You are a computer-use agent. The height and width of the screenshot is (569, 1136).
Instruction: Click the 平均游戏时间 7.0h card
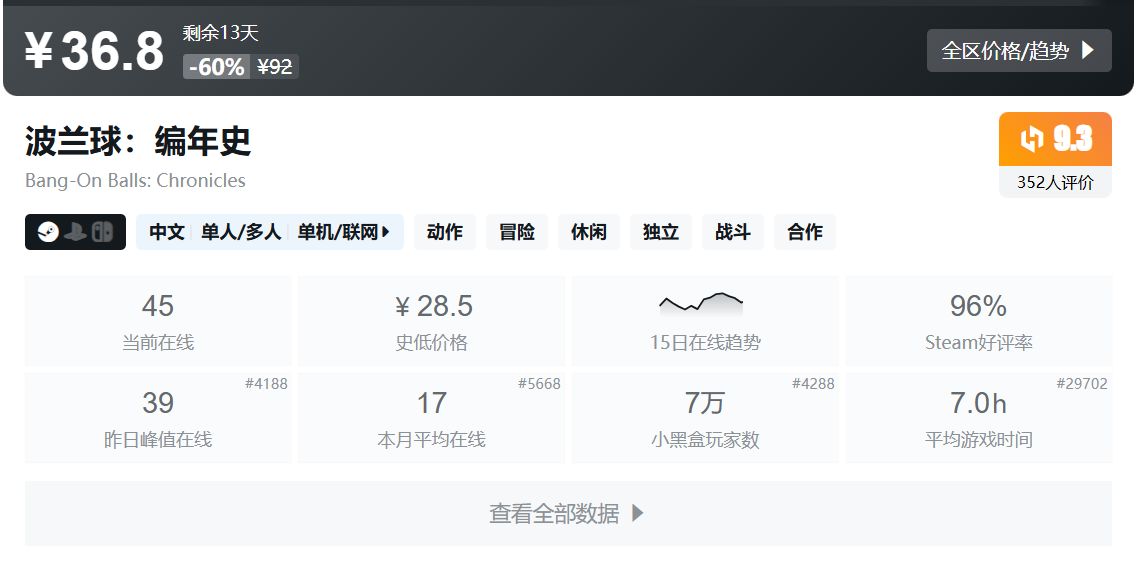[x=979, y=418]
